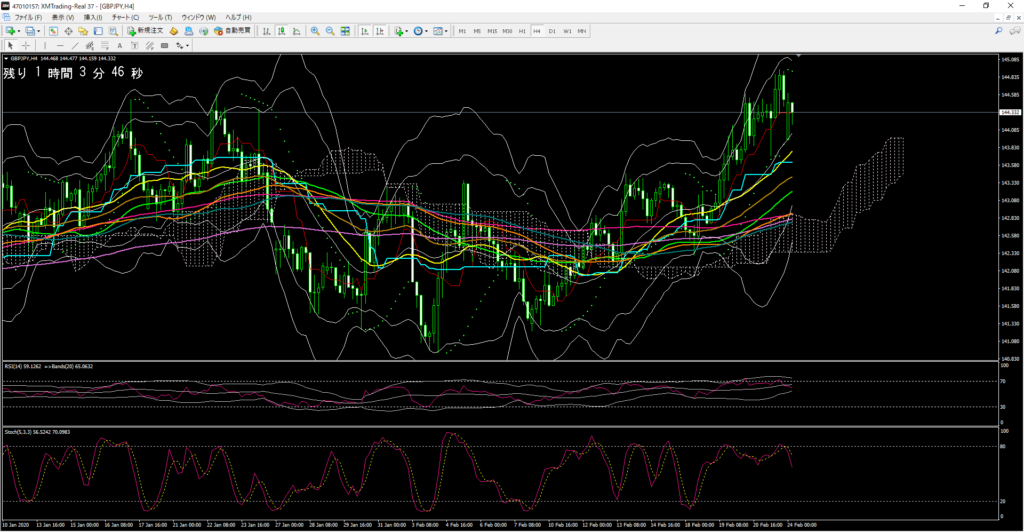
Task: Select the H1 timeframe
Action: point(522,31)
